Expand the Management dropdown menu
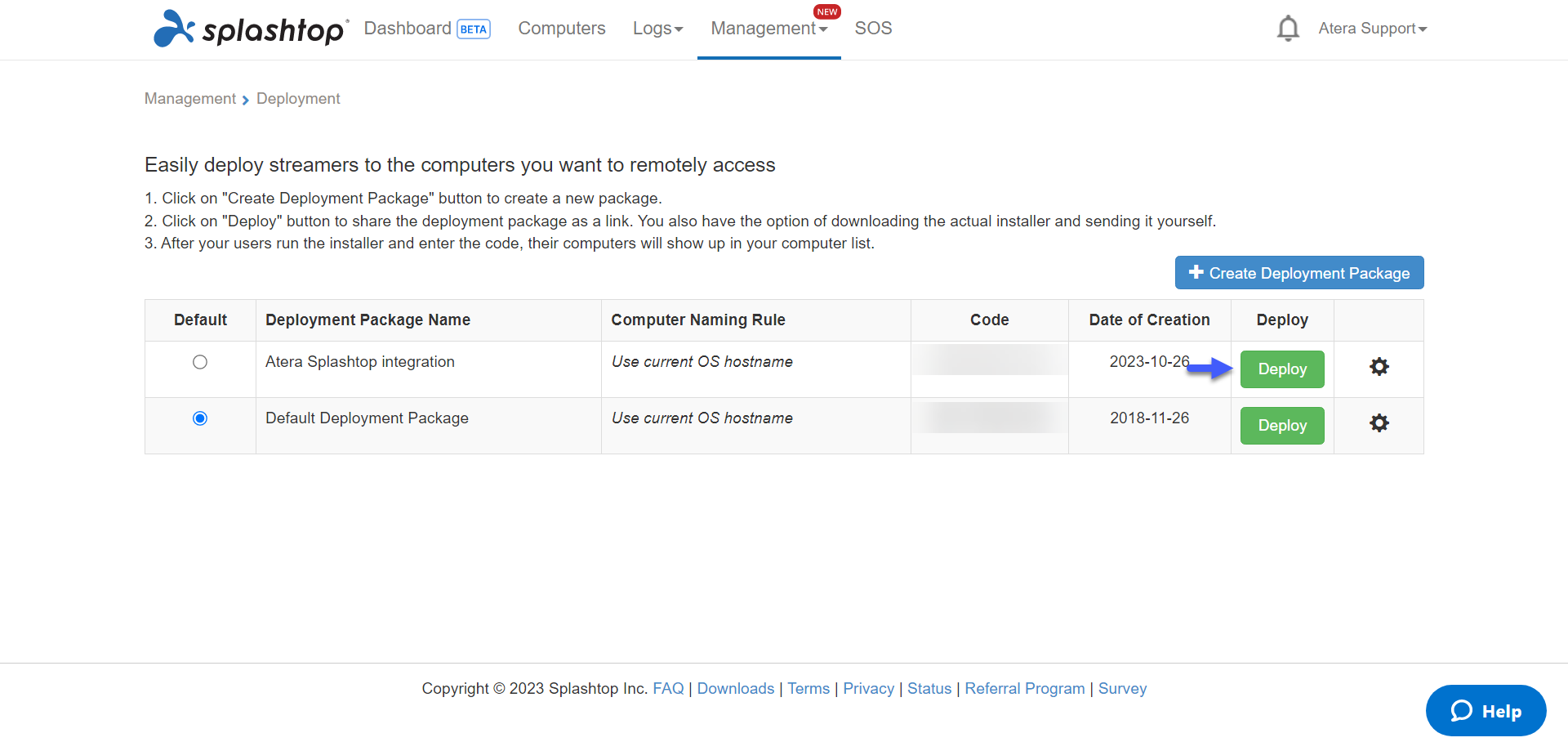The image size is (1568, 751). pos(769,29)
